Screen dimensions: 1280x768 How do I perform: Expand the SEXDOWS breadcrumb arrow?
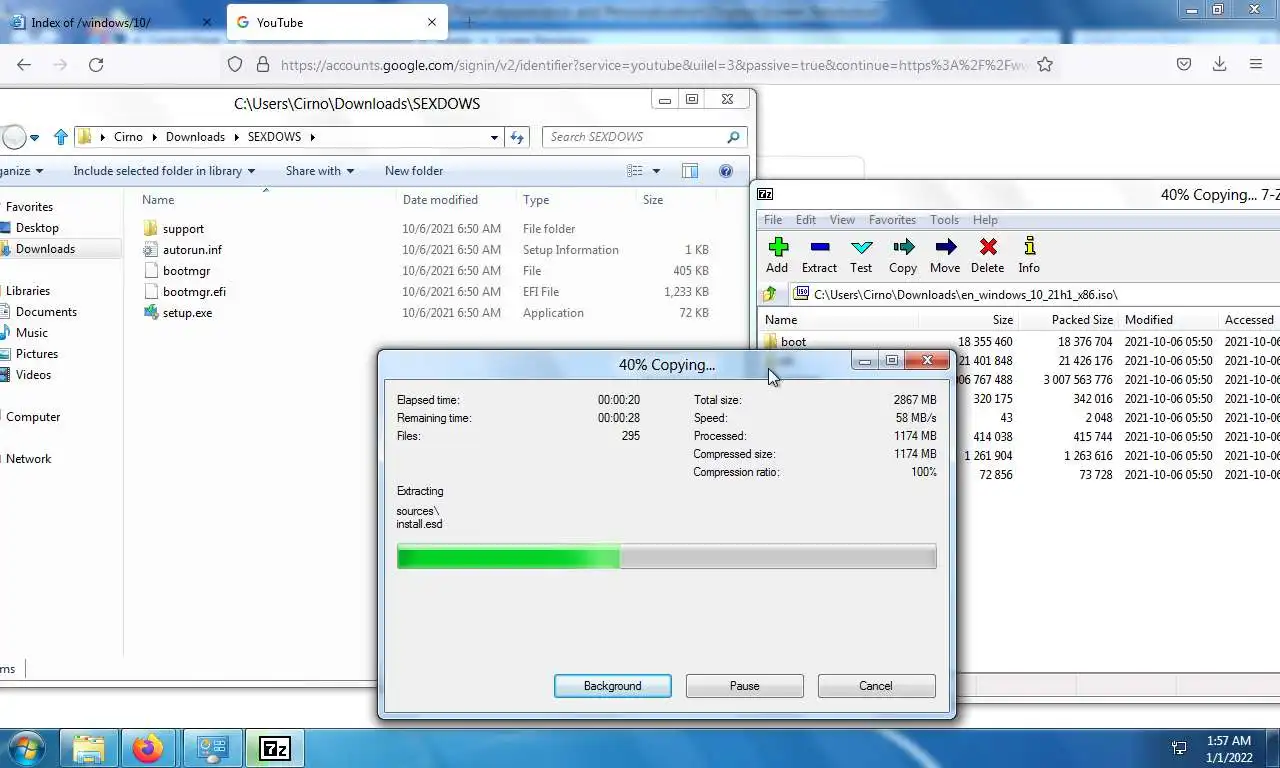click(x=312, y=137)
